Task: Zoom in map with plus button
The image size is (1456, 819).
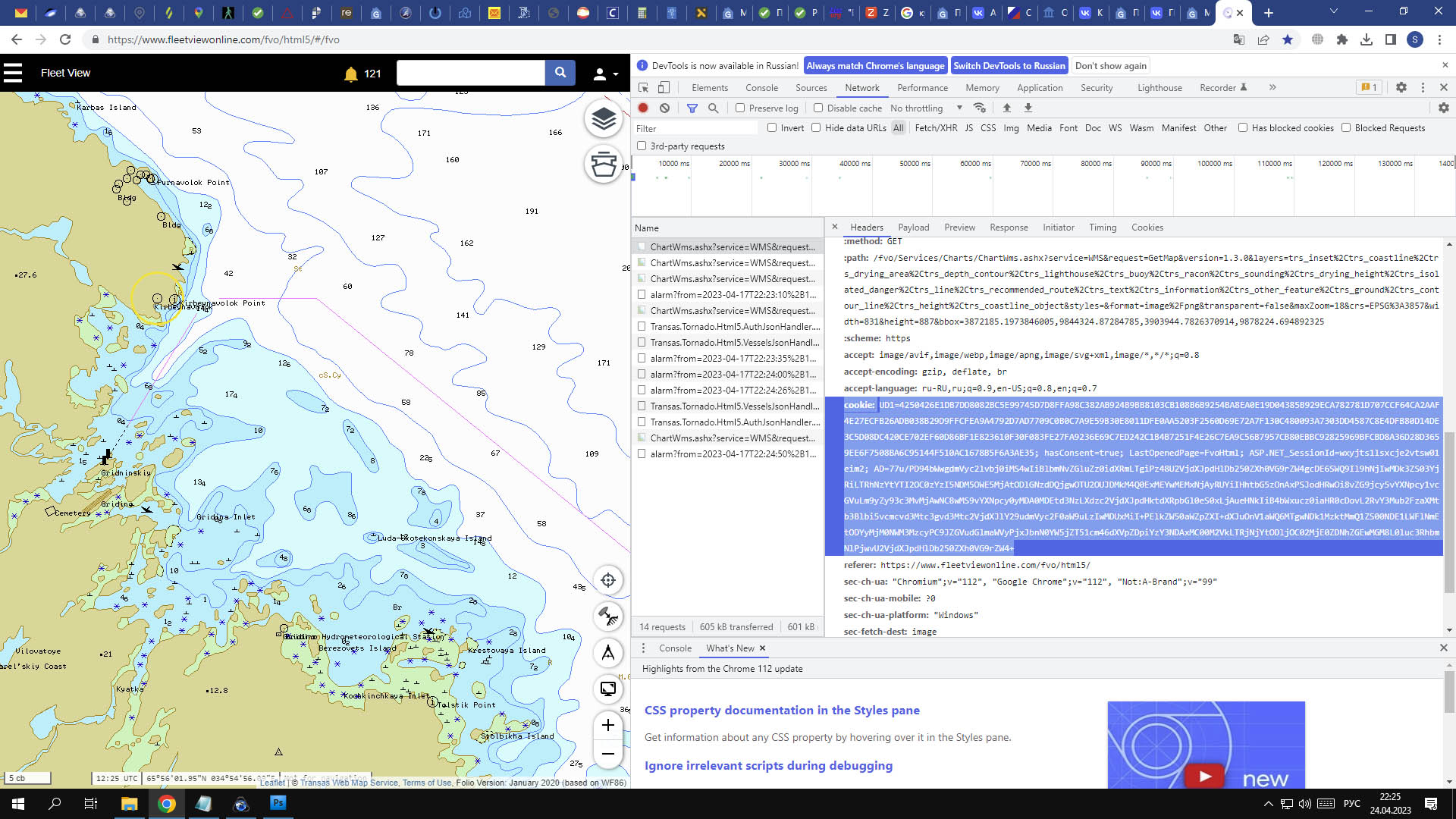Action: coord(607,726)
